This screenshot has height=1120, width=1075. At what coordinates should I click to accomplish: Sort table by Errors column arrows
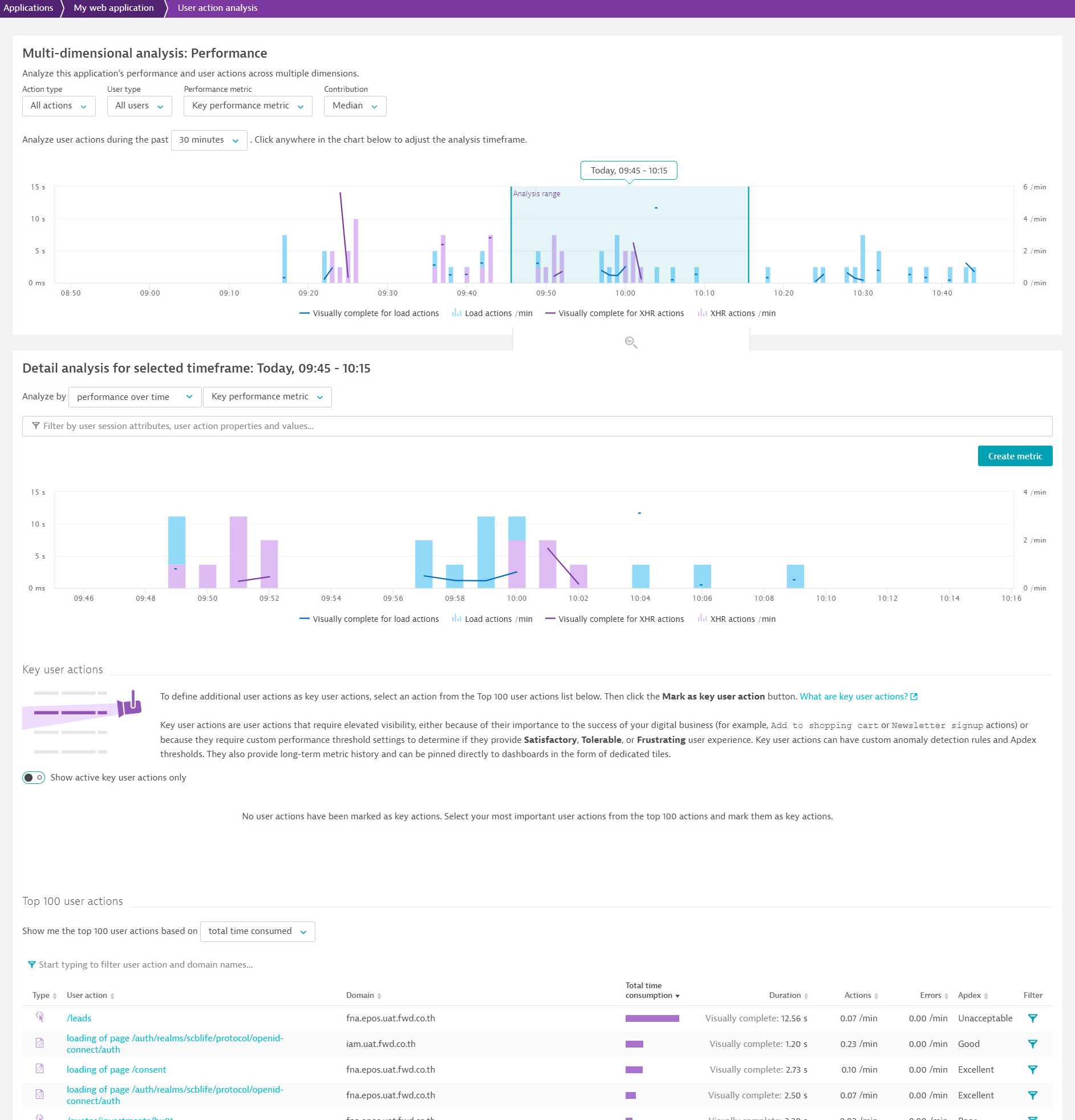pos(946,996)
